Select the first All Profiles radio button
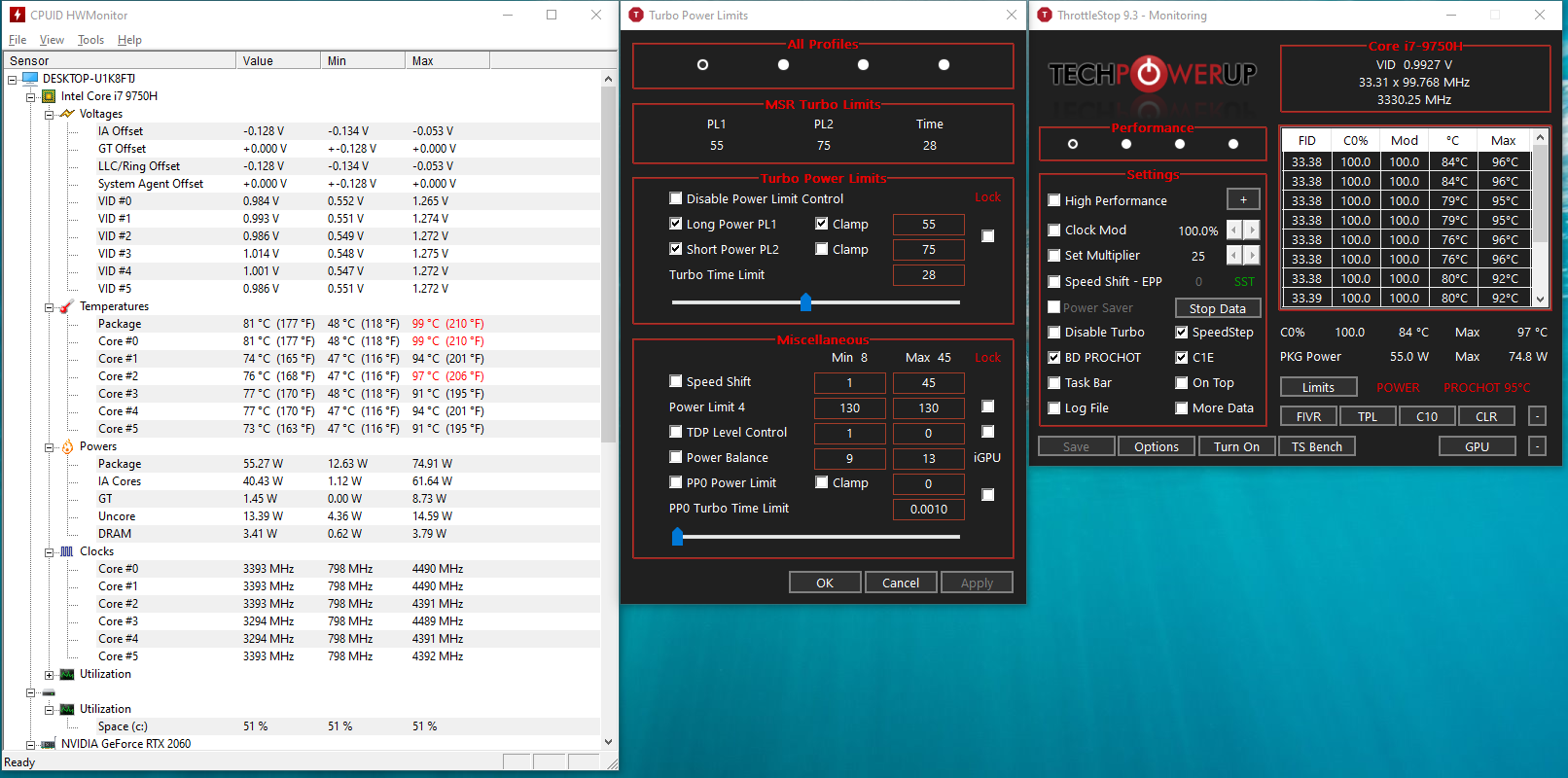The image size is (1568, 778). click(702, 65)
